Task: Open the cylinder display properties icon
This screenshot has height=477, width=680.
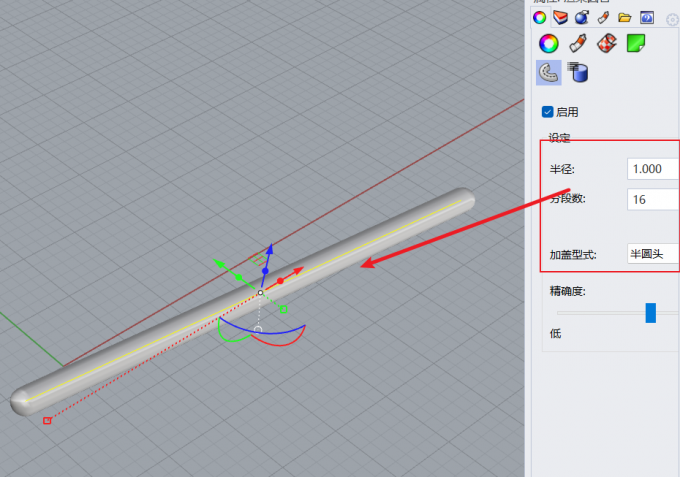Action: [577, 72]
